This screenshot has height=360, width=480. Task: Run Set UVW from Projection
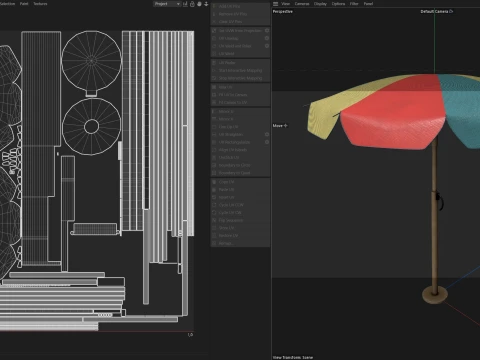(237, 30)
